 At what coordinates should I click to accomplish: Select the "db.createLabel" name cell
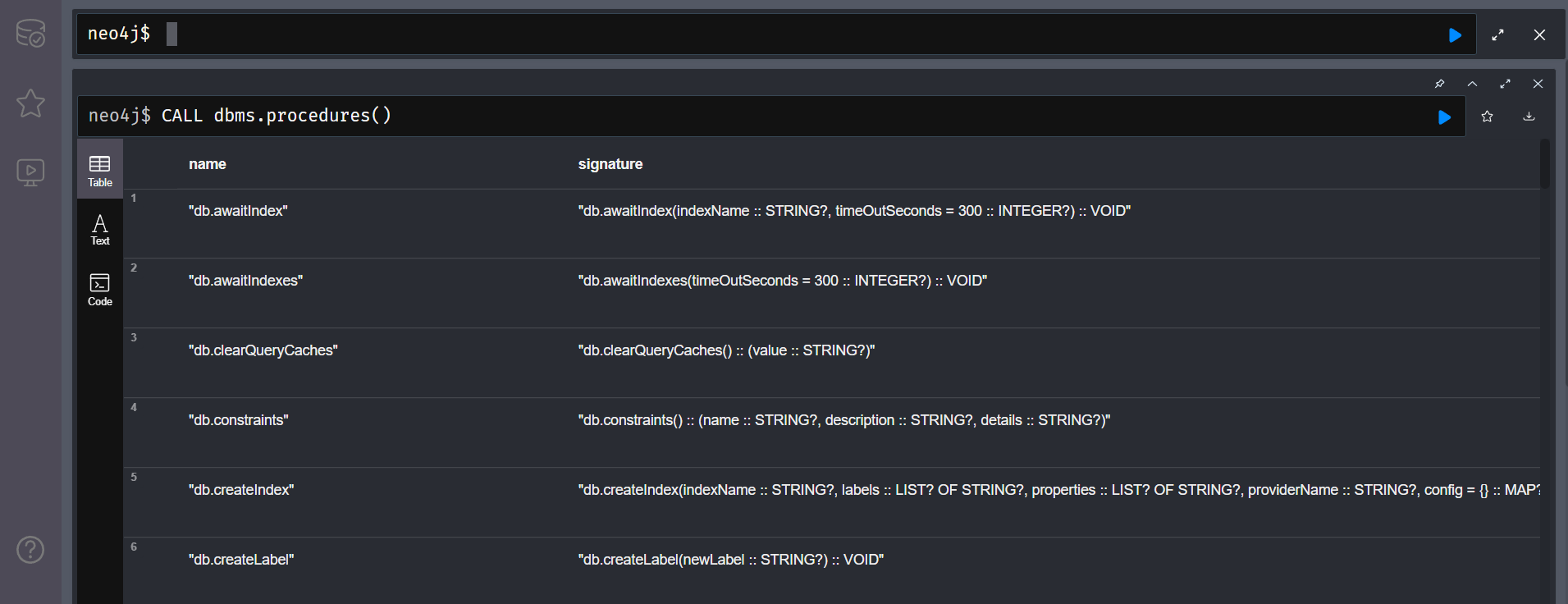point(241,560)
